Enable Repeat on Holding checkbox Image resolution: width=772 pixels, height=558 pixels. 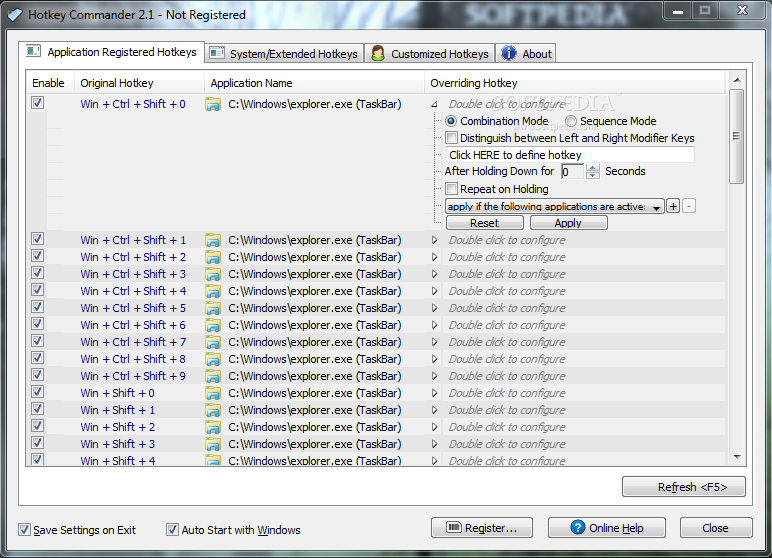tap(451, 189)
